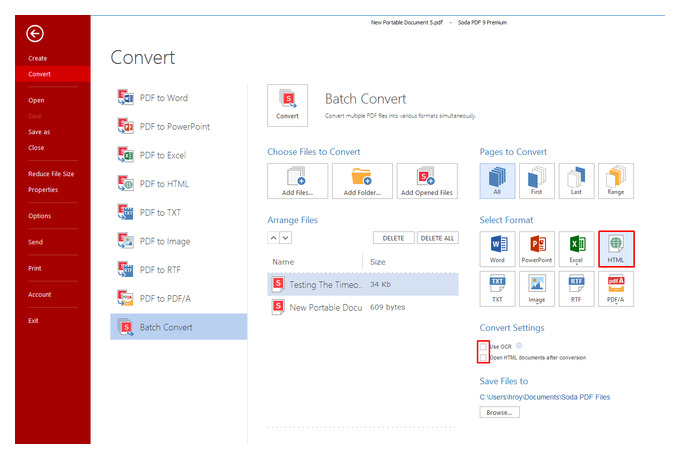Select the PDF to PDF/A icon

125,298
